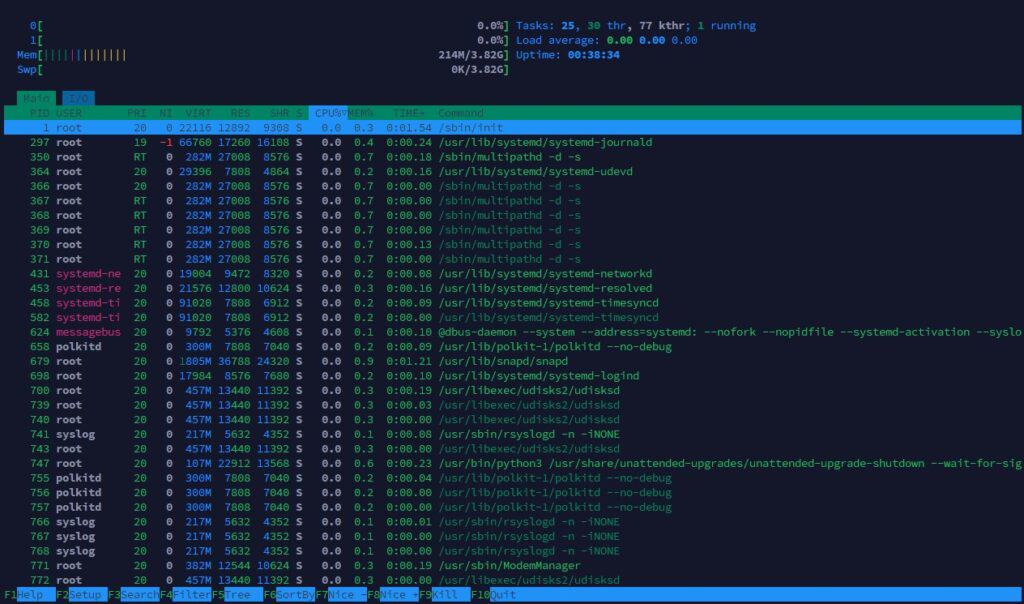Screen dimensions: 1024x604
Task: Select the Main tab
Action: coord(37,98)
